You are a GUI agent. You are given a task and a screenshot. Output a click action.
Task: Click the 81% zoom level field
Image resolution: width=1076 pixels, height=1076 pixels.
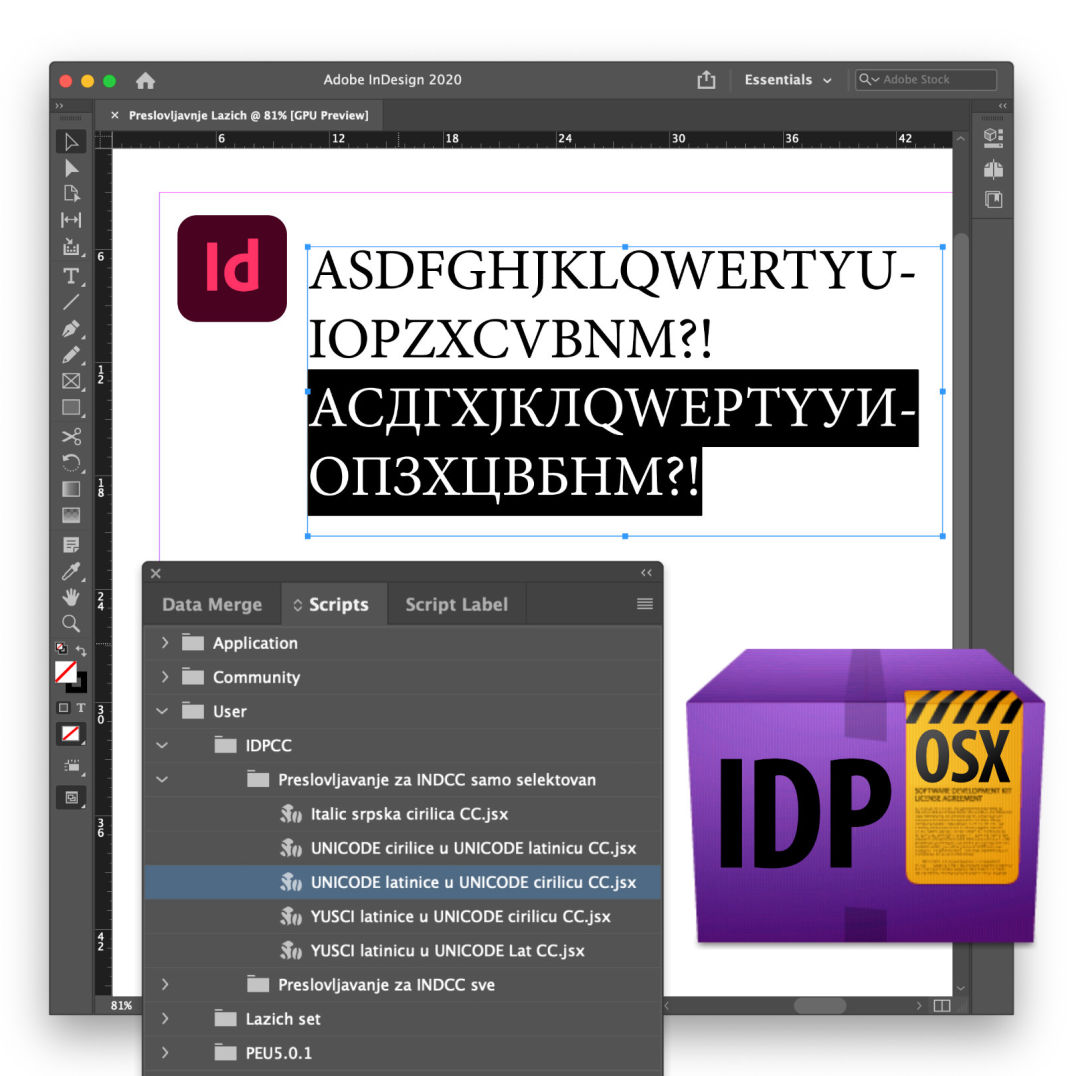(x=121, y=1005)
